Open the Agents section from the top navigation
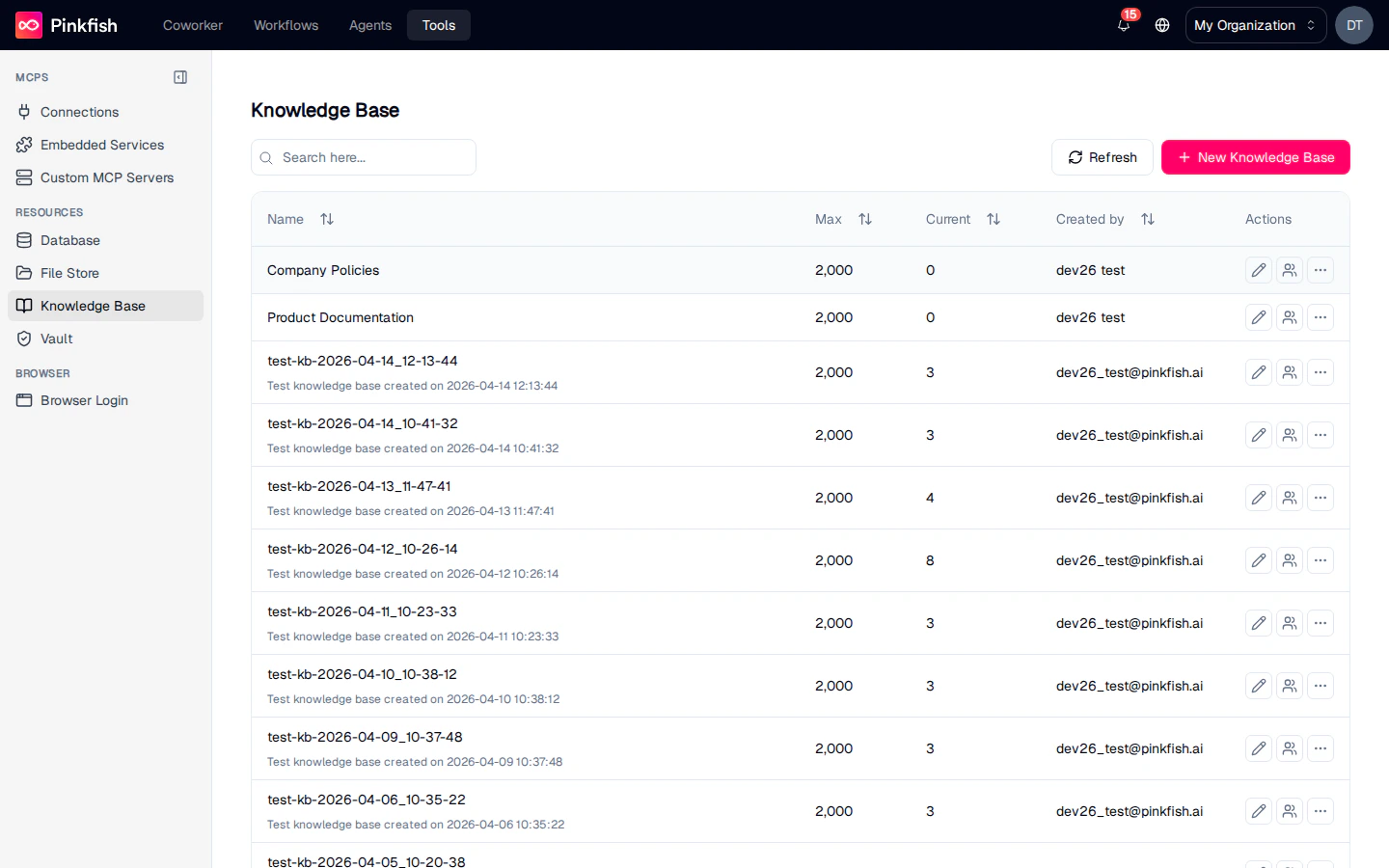The image size is (1389, 868). (x=369, y=25)
